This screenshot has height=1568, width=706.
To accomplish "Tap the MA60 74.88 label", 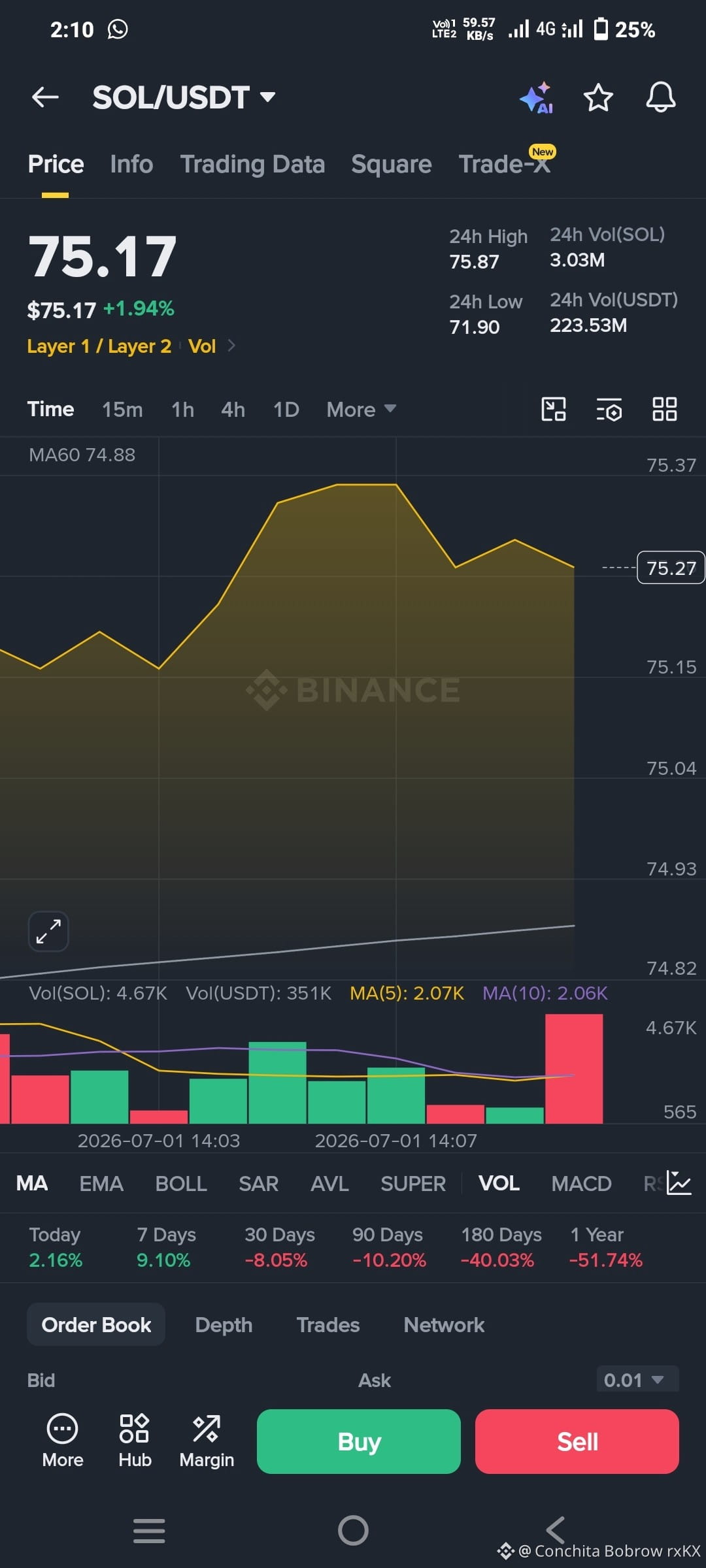I will 82,455.
